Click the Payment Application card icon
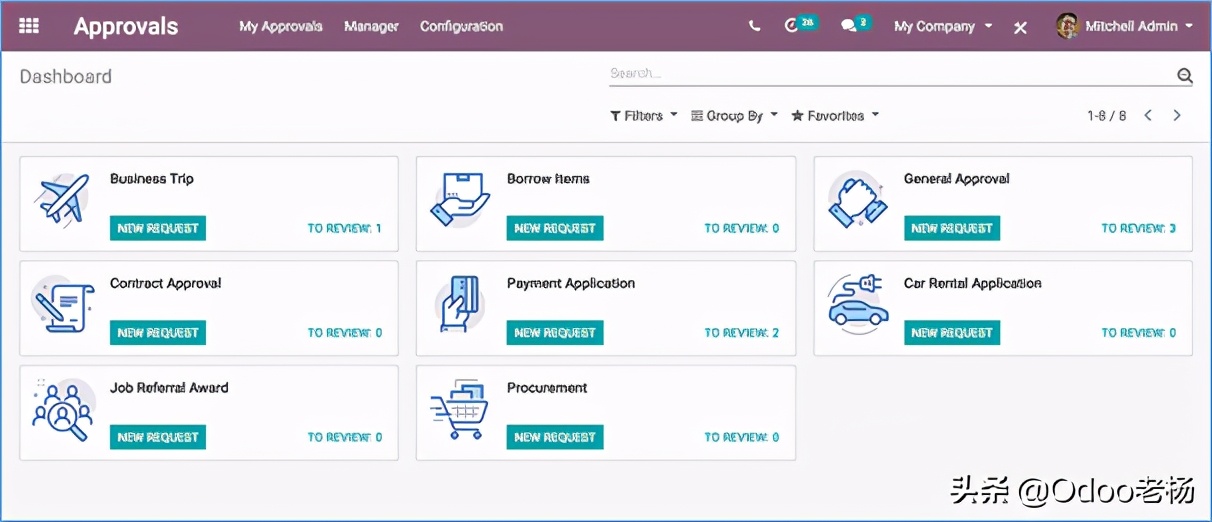The height and width of the screenshot is (522, 1212). 460,304
